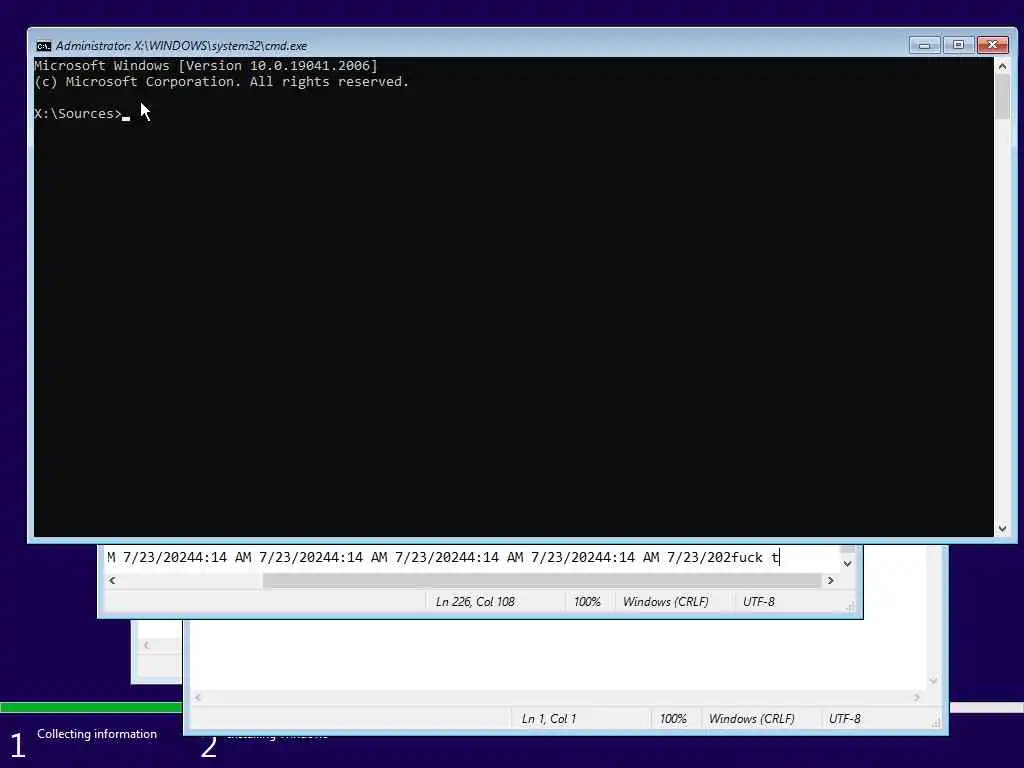This screenshot has width=1024, height=768.
Task: Click the cmd.exe window title text
Action: (181, 46)
